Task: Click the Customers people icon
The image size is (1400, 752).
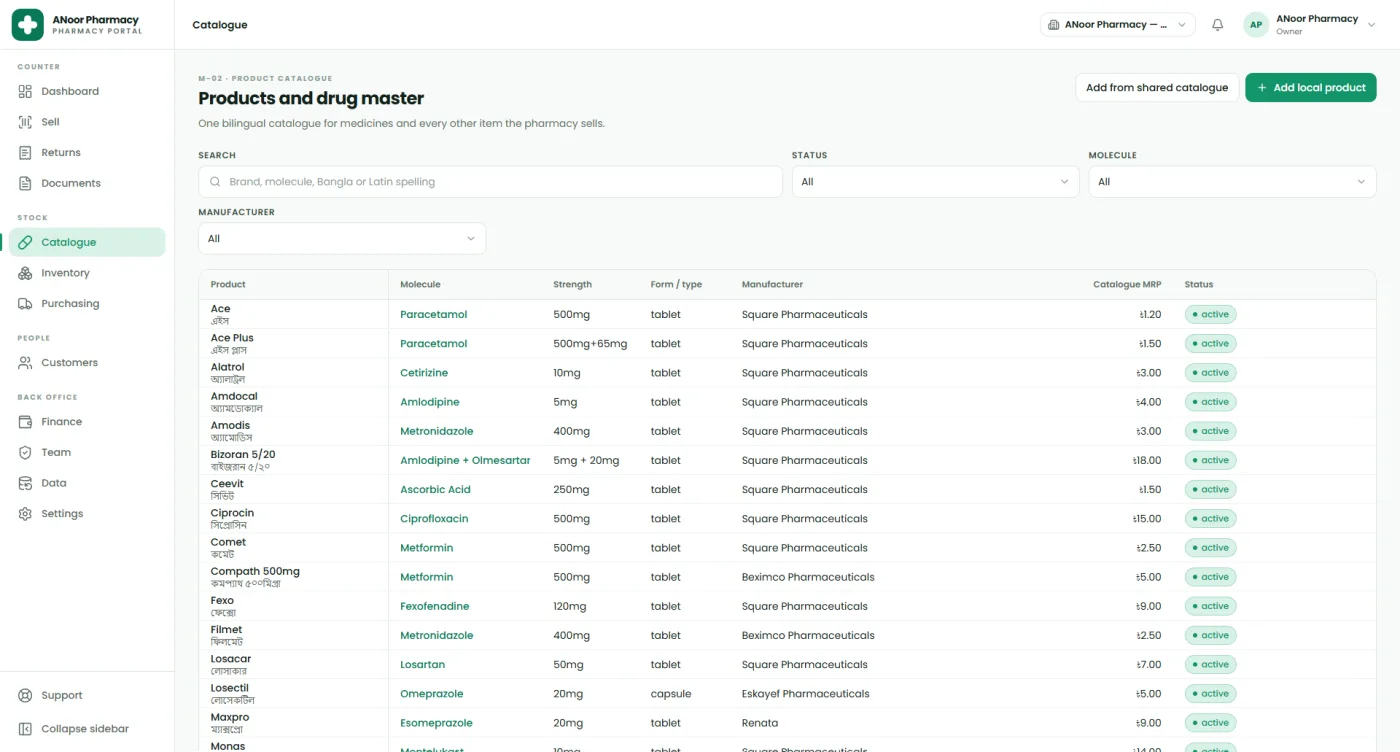Action: [26, 363]
